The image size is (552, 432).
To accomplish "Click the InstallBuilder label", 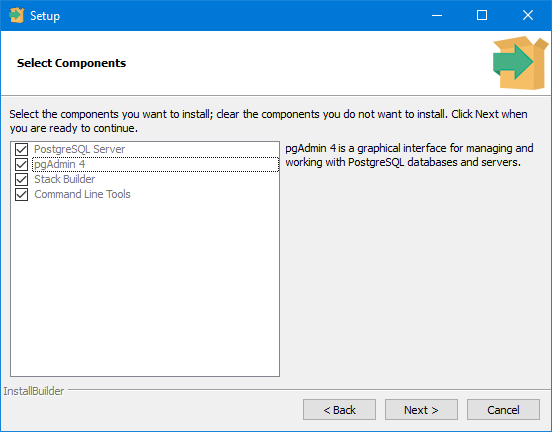I will point(34,391).
